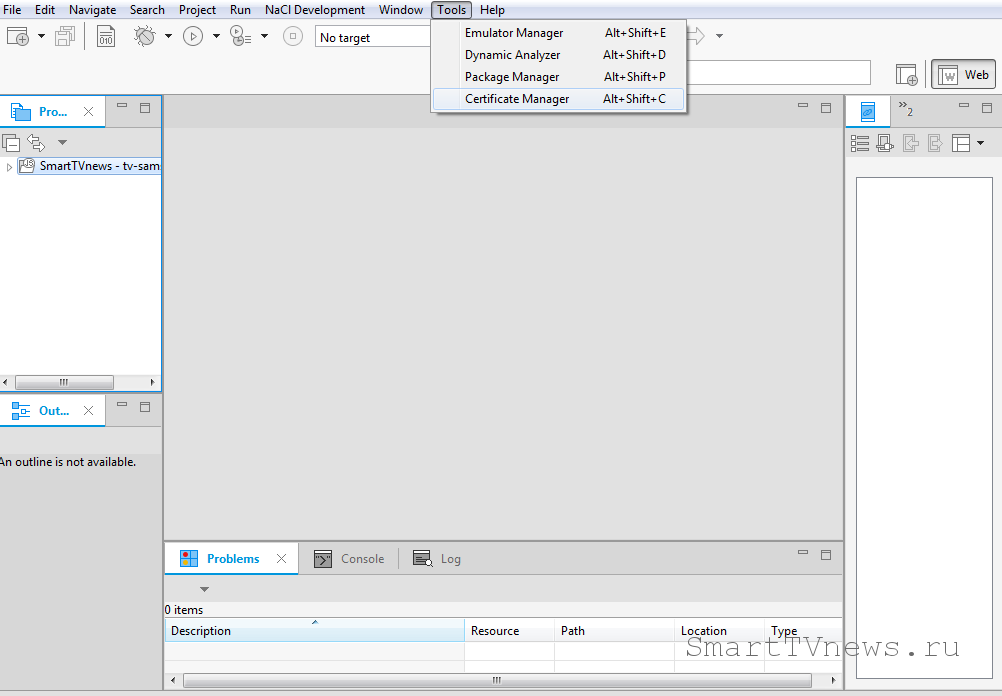Click the list view icon in right panel
Image resolution: width=1002 pixels, height=696 pixels.
point(859,143)
